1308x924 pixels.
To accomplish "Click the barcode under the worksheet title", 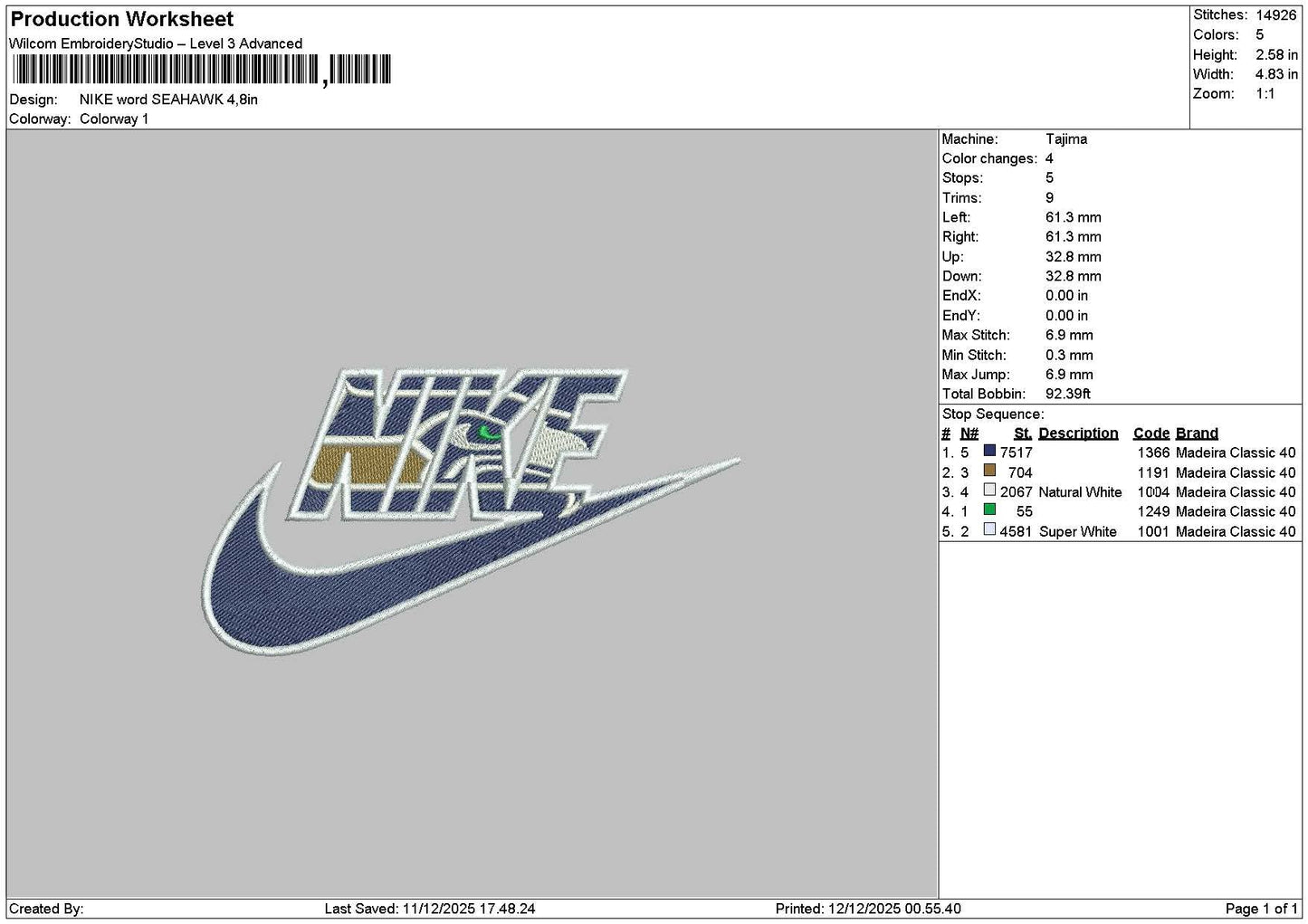I will pyautogui.click(x=201, y=70).
